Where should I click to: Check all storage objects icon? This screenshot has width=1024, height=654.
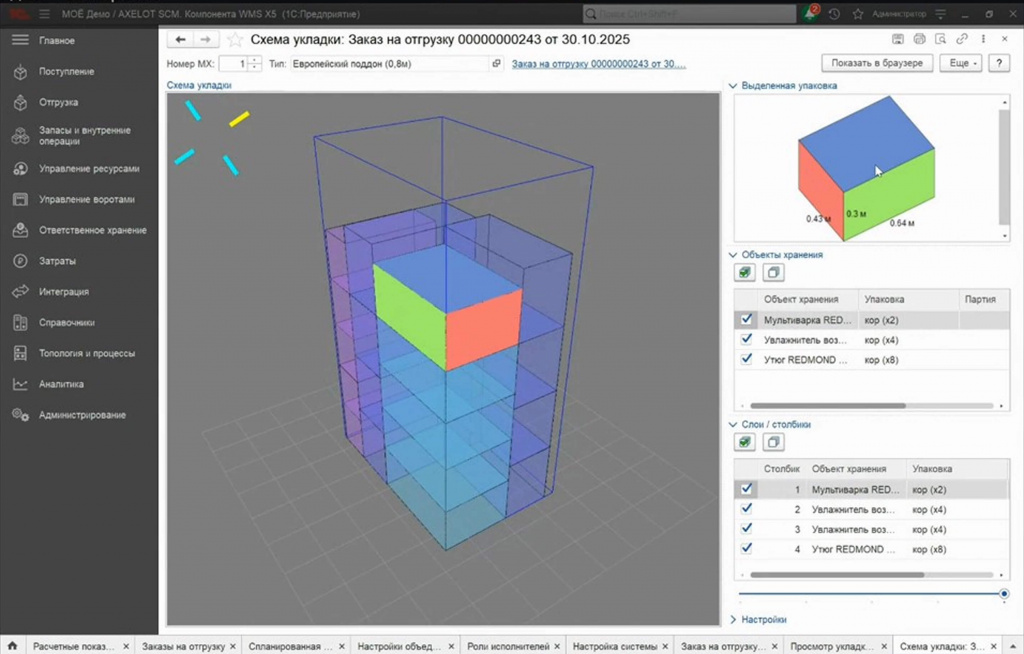[744, 272]
